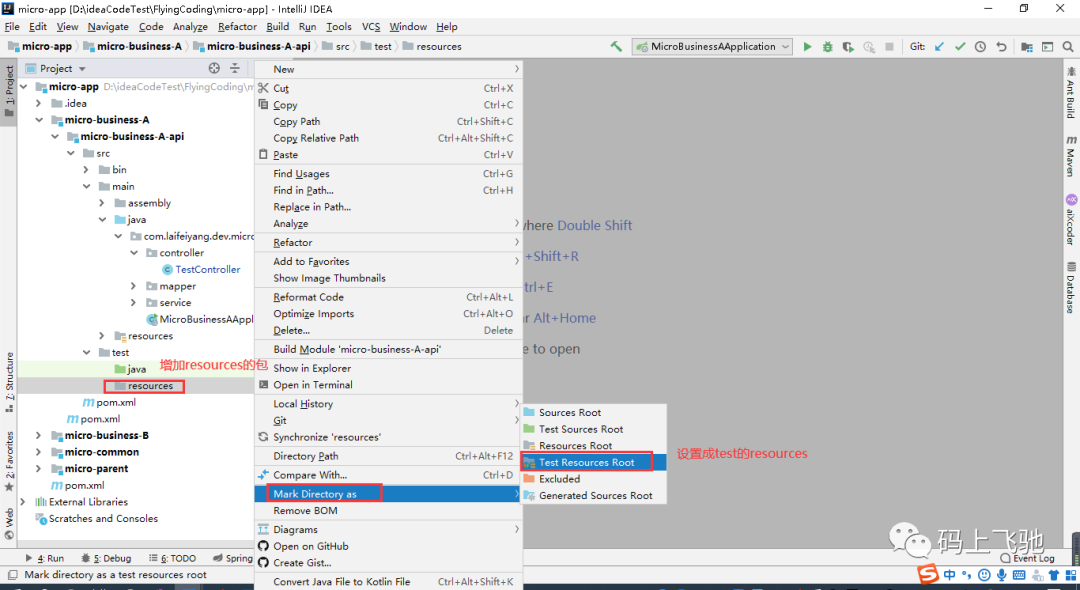Open the TODO tool window button
Viewport: 1080px width, 590px height.
point(172,558)
